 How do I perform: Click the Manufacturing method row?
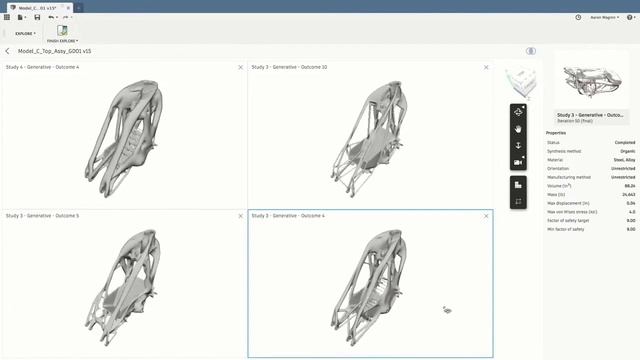coord(591,177)
